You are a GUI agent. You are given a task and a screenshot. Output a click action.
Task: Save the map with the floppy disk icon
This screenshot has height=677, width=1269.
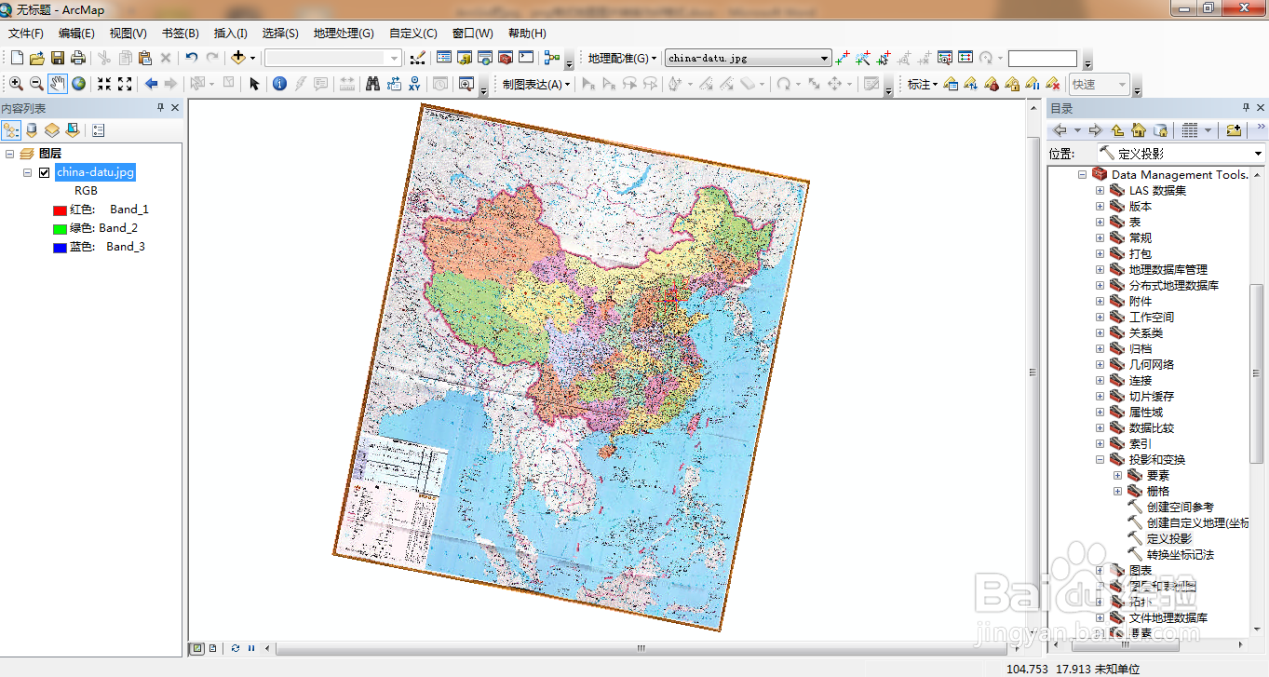[x=58, y=58]
